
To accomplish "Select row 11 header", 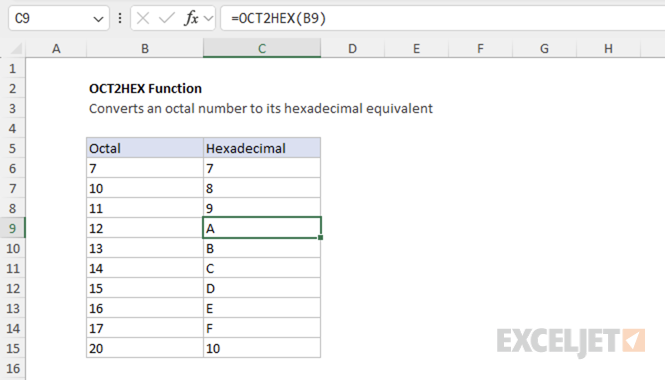I will [x=13, y=268].
